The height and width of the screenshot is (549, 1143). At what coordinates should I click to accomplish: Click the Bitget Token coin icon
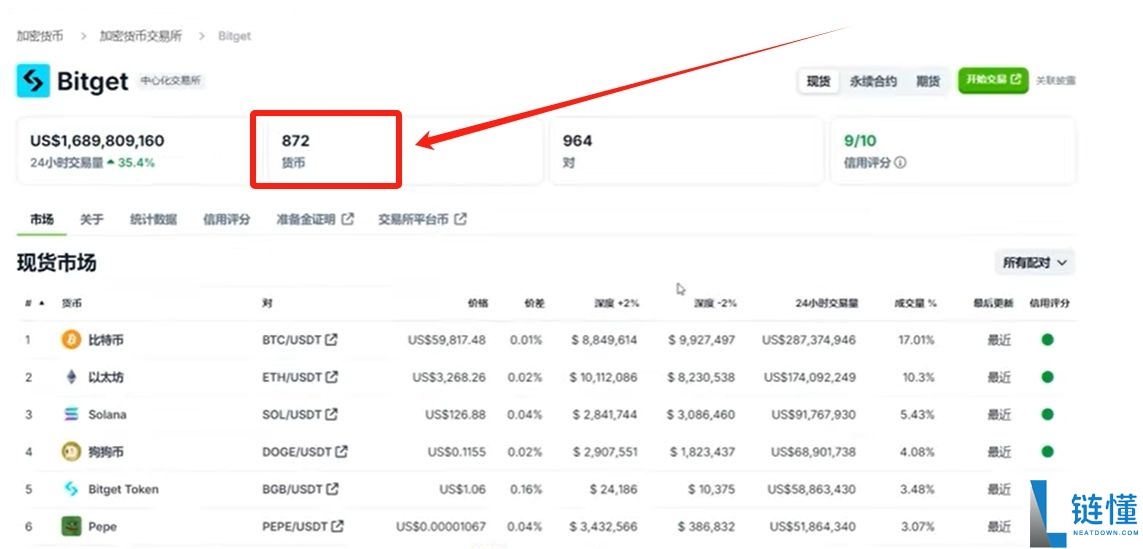(71, 488)
